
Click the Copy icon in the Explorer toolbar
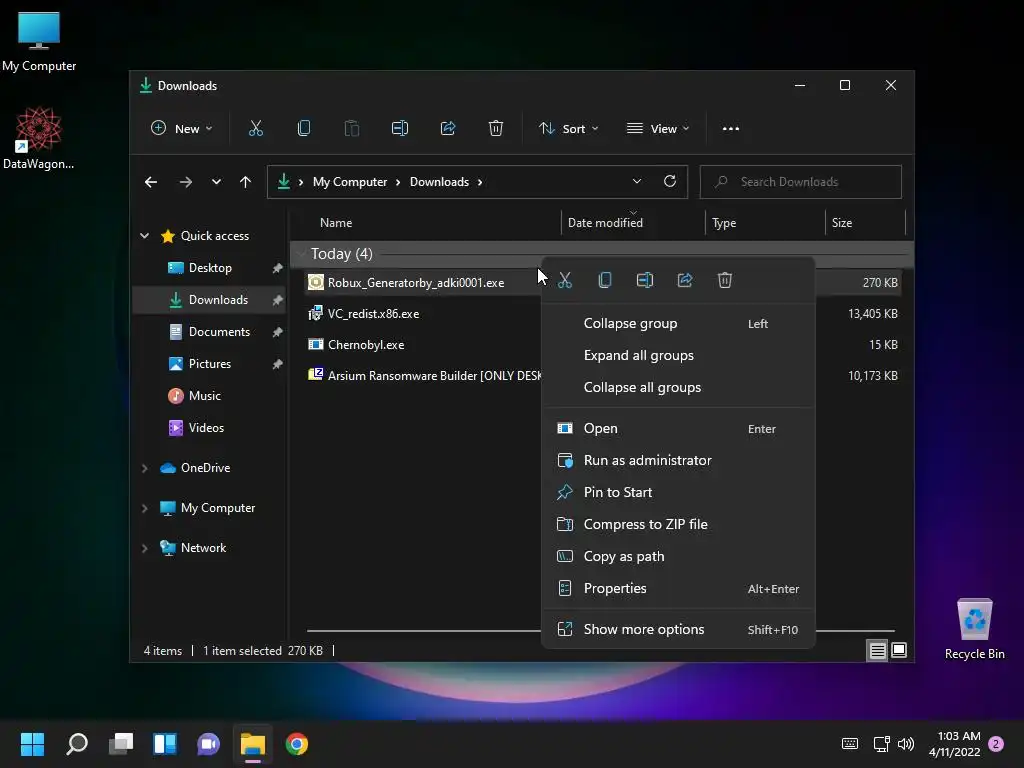coord(304,129)
